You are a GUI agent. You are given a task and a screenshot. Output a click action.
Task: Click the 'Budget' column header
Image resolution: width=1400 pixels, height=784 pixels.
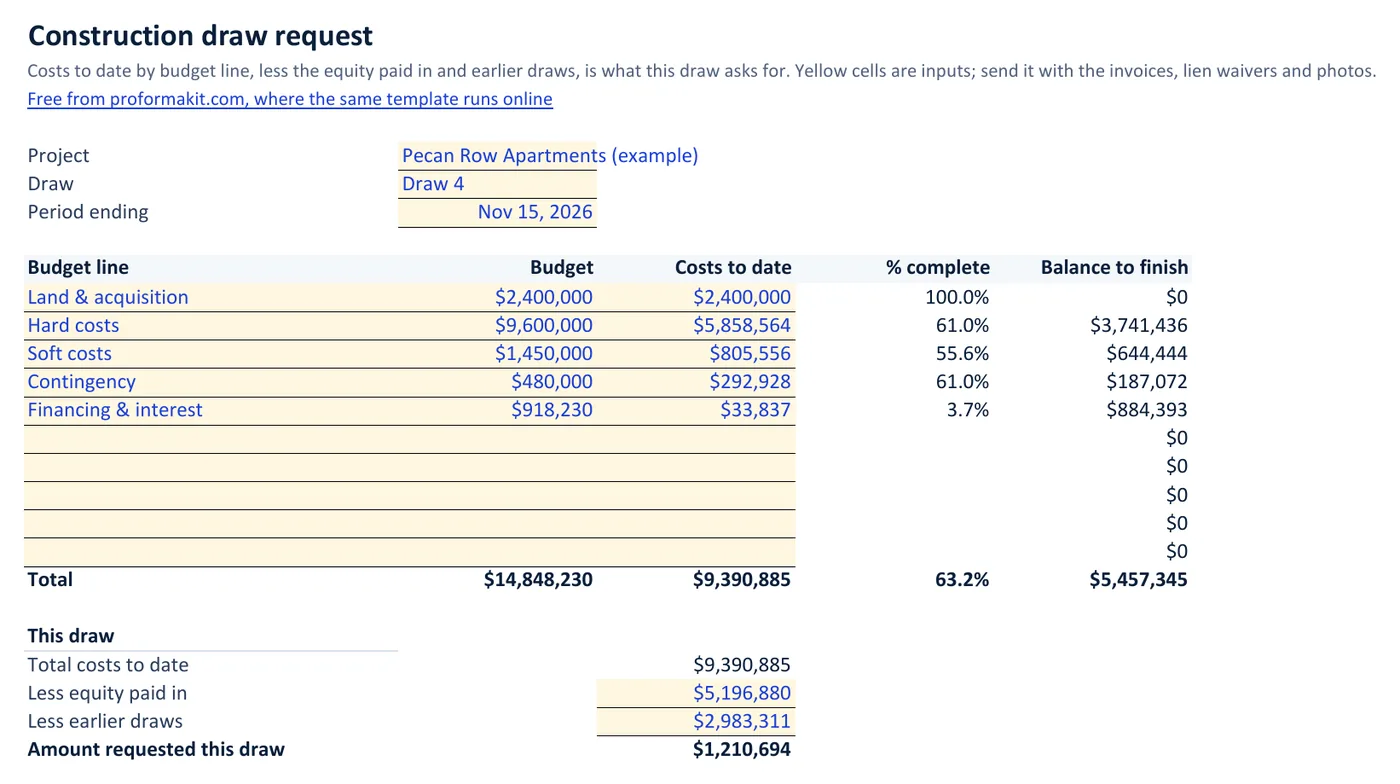pos(561,267)
